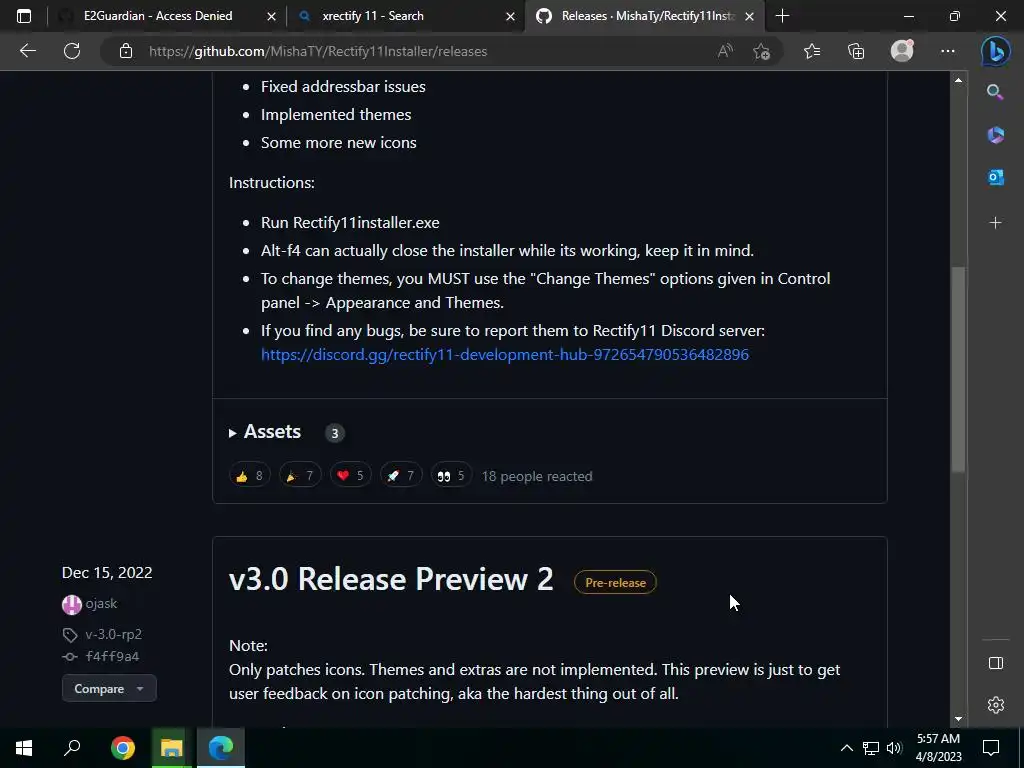
Task: Open the Bing chat sidebar button
Action: click(995, 51)
